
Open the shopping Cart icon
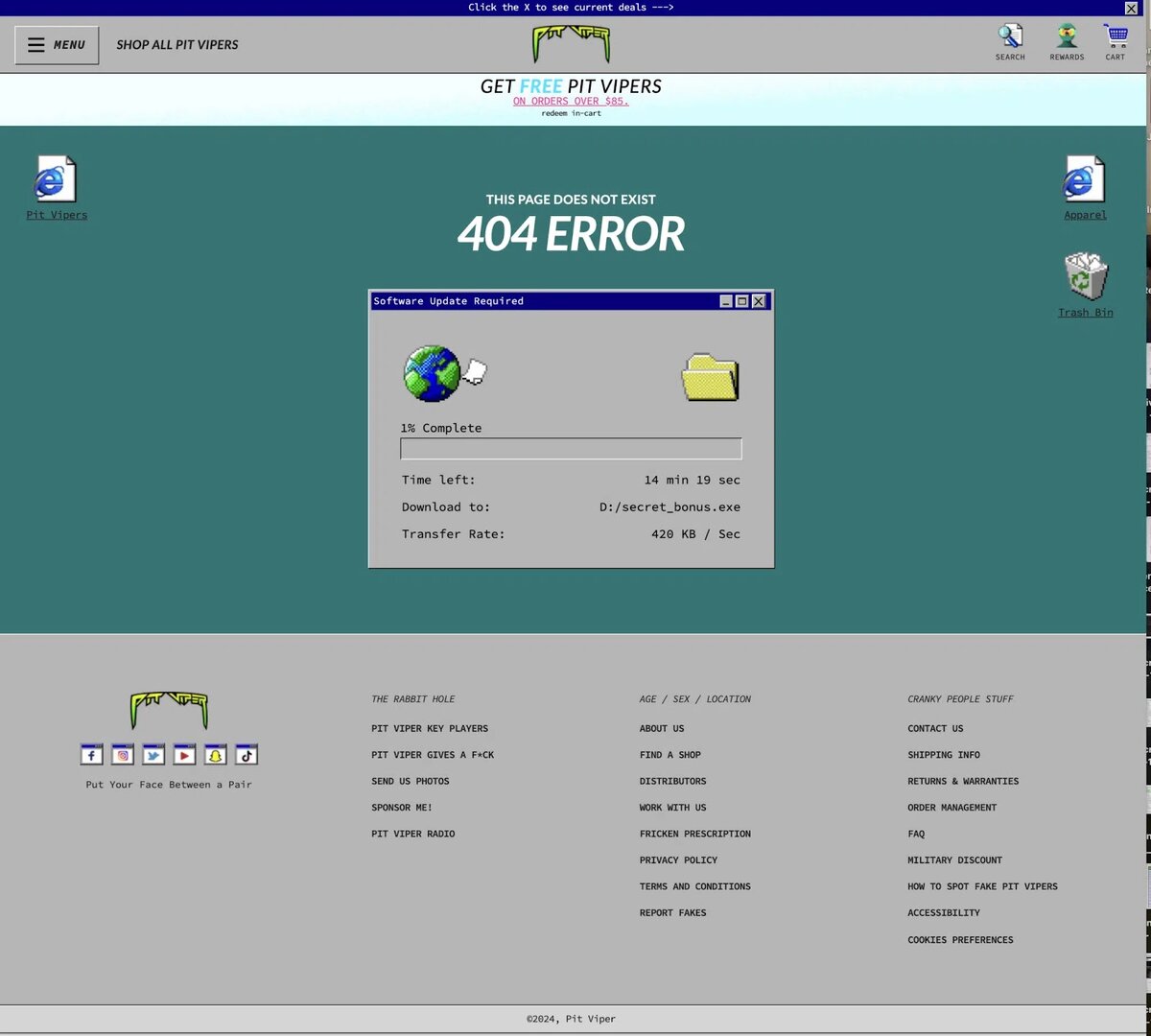point(1116,36)
